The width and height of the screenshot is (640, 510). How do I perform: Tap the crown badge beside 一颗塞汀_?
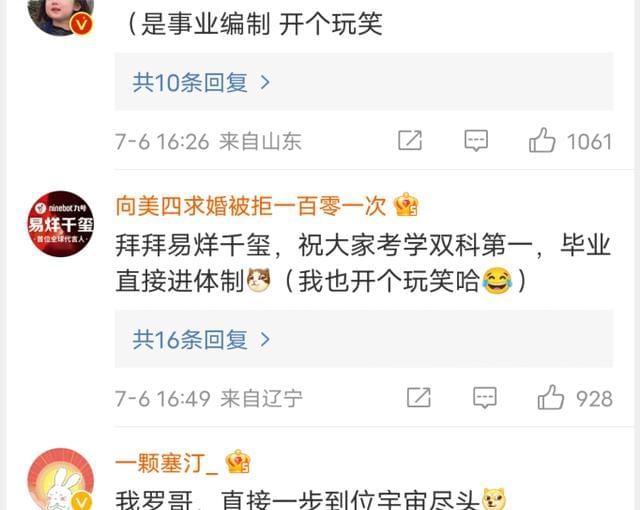point(238,461)
